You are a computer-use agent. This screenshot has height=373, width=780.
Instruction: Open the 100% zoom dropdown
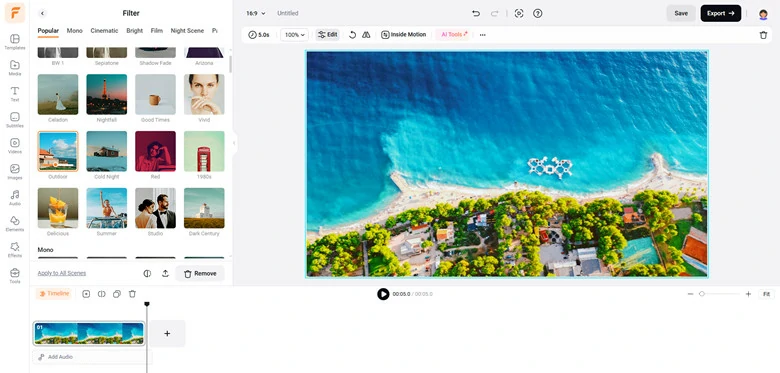(294, 35)
